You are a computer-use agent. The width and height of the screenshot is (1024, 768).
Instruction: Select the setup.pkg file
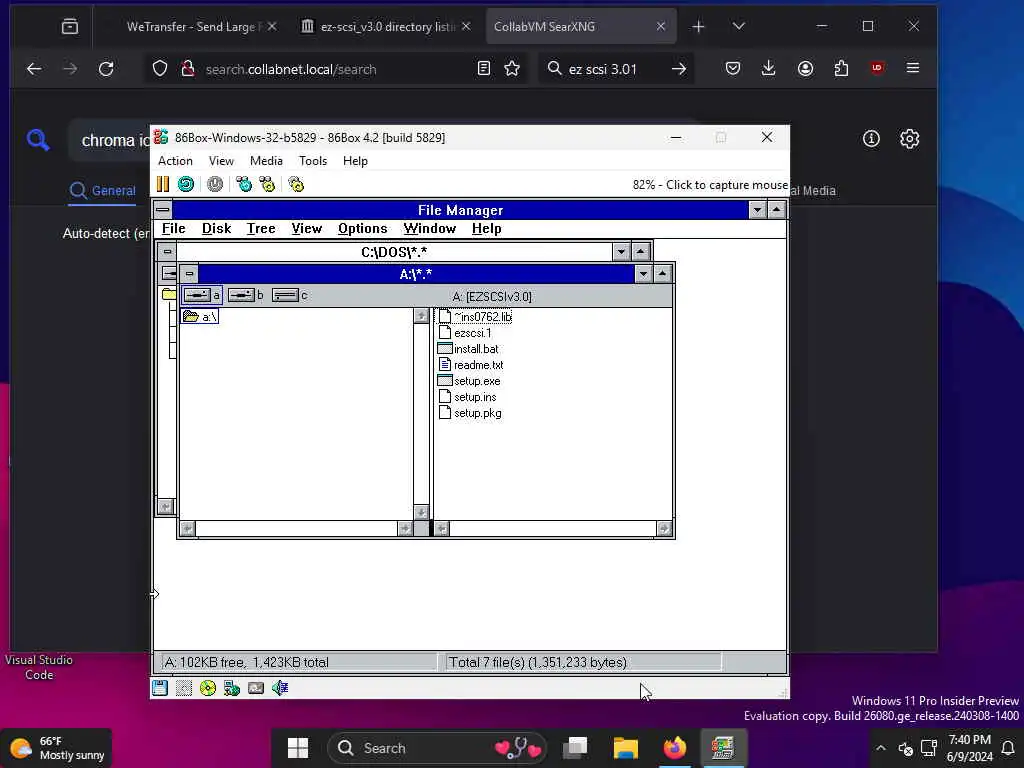coord(470,413)
